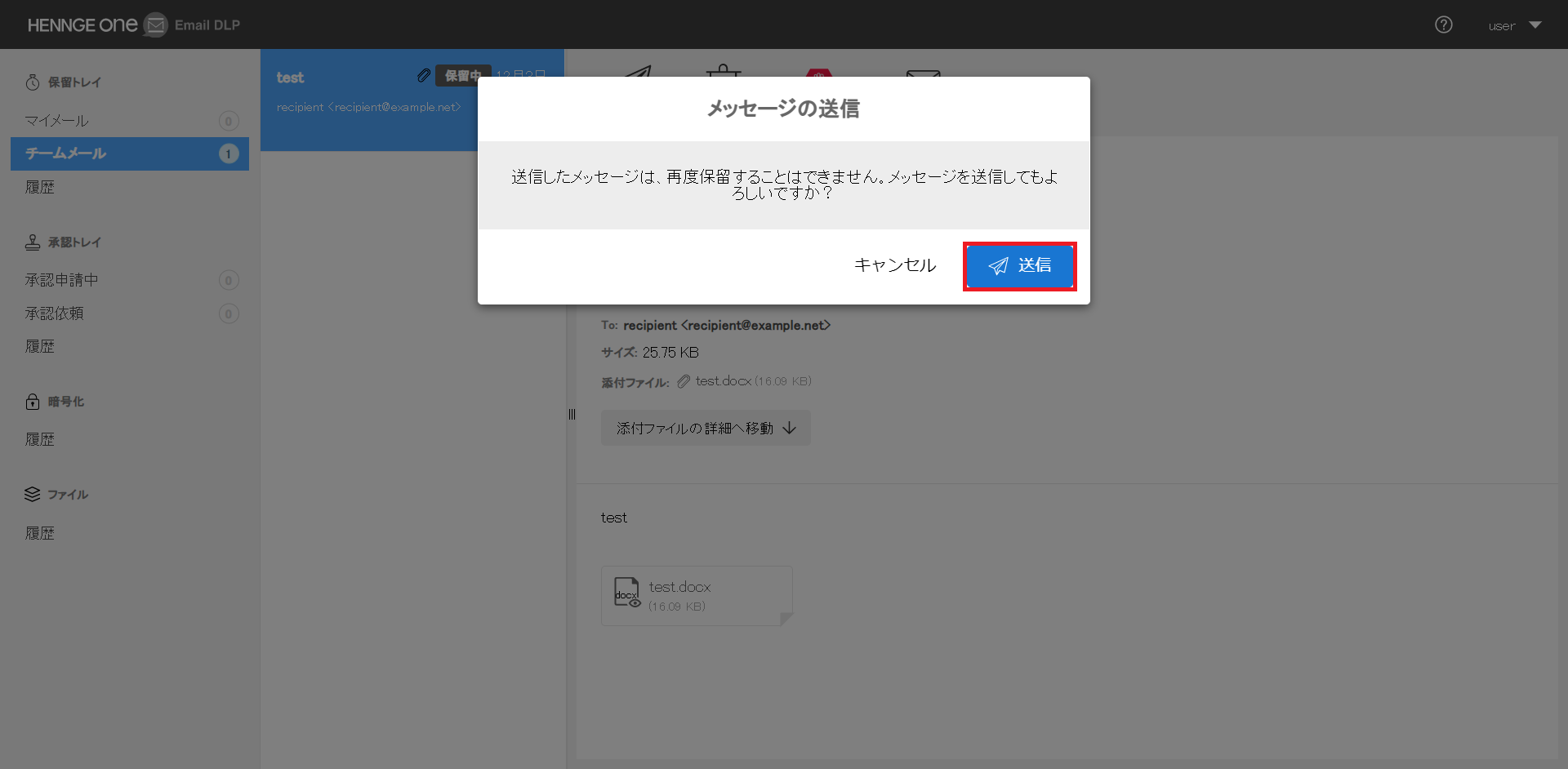Click the HENNGE One logo
Viewport: 1568px width, 769px height.
point(82,24)
